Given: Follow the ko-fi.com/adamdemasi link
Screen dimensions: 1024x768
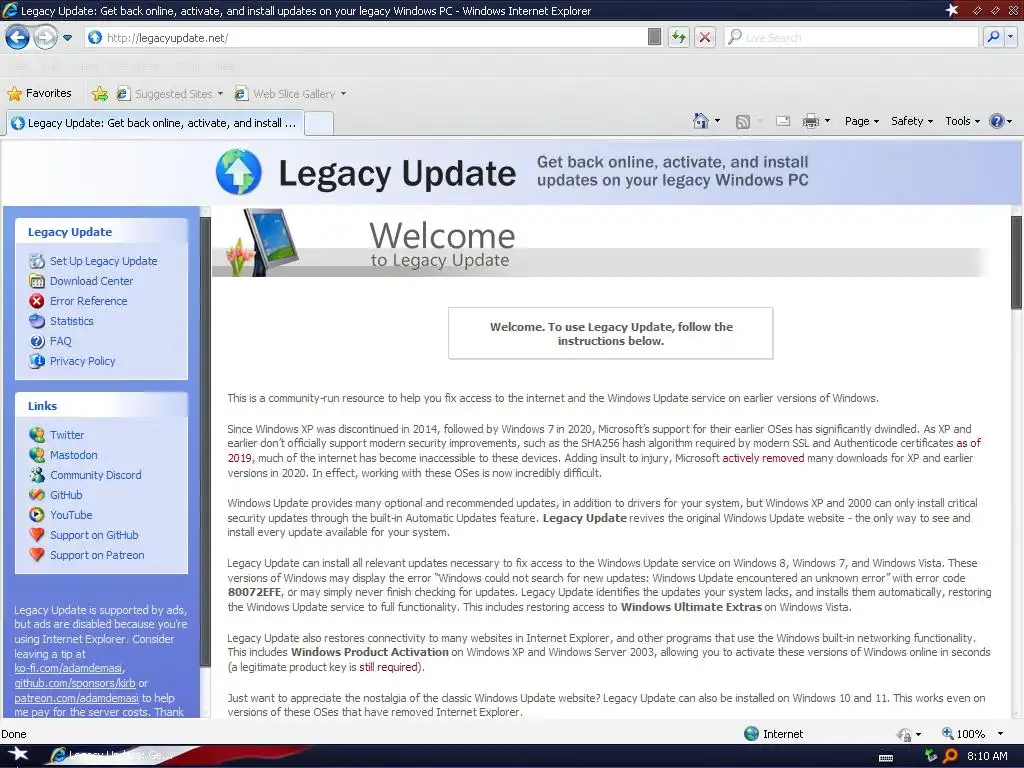Looking at the screenshot, I should coord(68,668).
